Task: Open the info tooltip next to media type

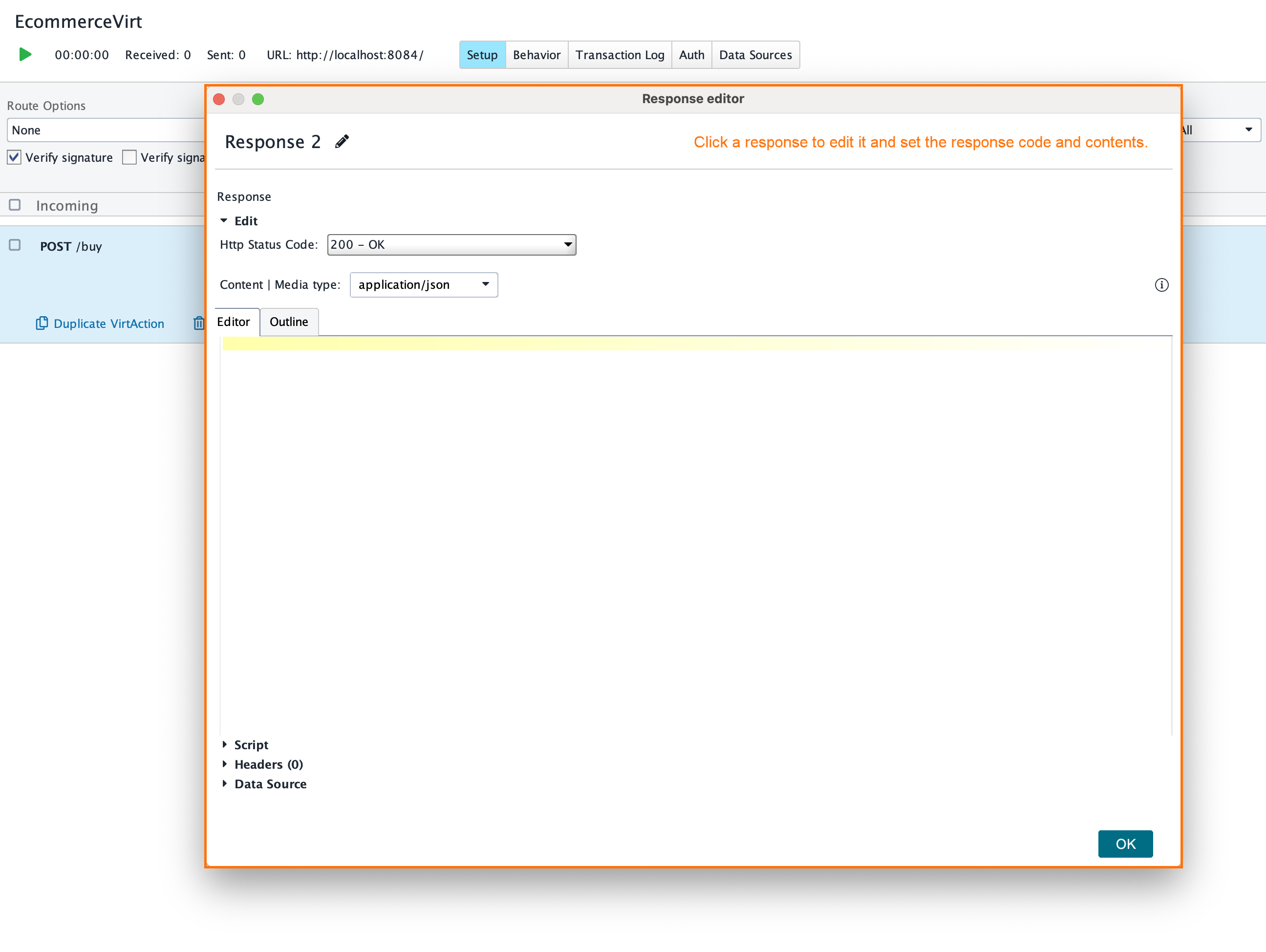Action: pos(1162,284)
